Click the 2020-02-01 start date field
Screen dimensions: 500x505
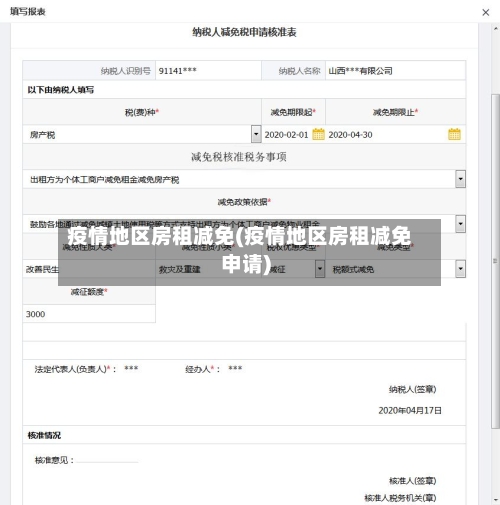tap(286, 135)
